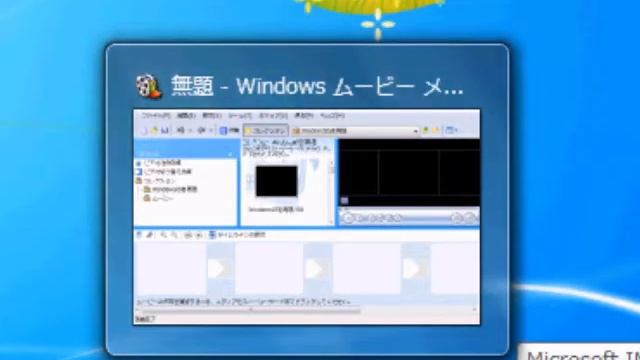Click the Play Storyboard icon

[198, 235]
